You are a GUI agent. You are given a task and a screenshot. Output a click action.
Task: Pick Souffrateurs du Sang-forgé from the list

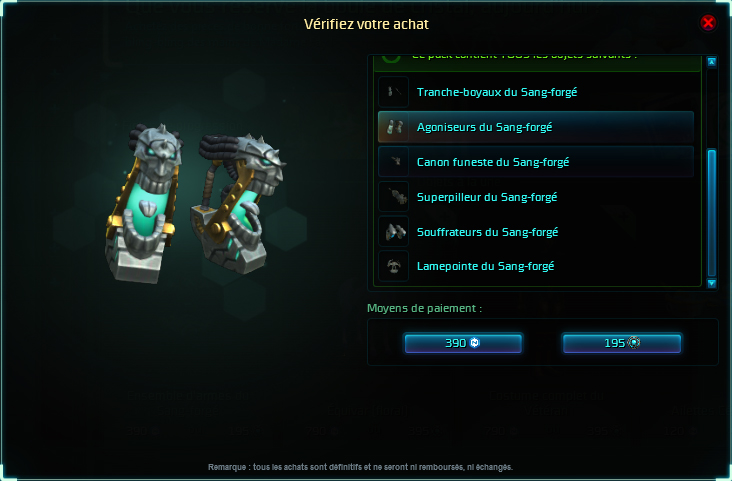(536, 232)
